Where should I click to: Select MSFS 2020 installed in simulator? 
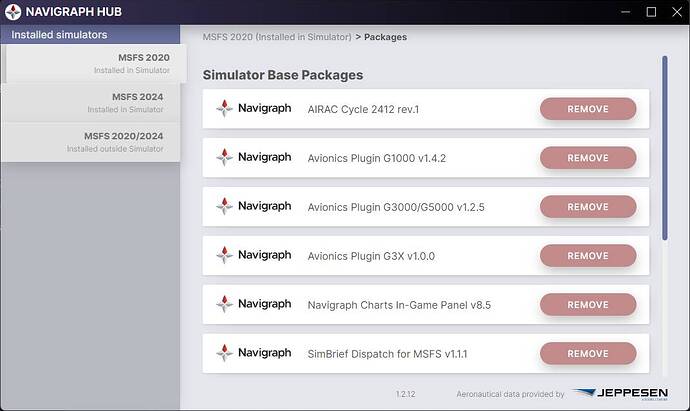95,63
